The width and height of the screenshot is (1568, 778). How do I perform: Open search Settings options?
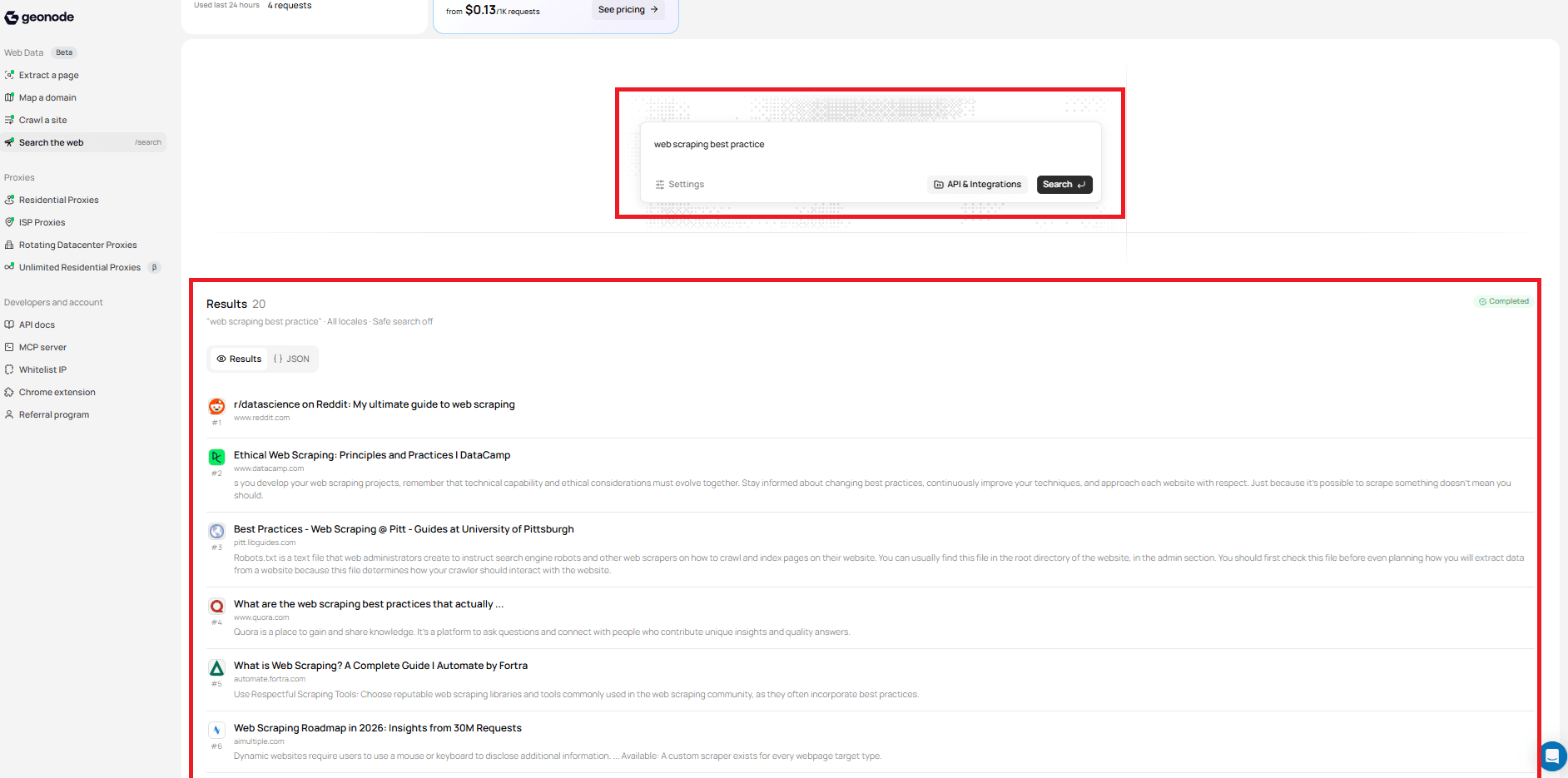(x=680, y=185)
